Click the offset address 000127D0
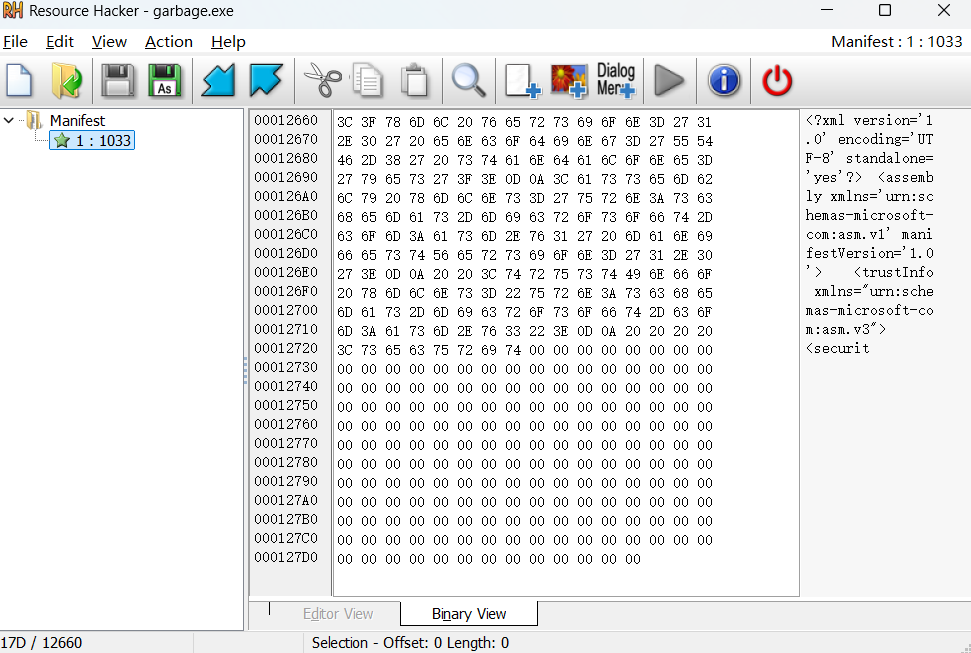Image resolution: width=971 pixels, height=653 pixels. tap(286, 558)
